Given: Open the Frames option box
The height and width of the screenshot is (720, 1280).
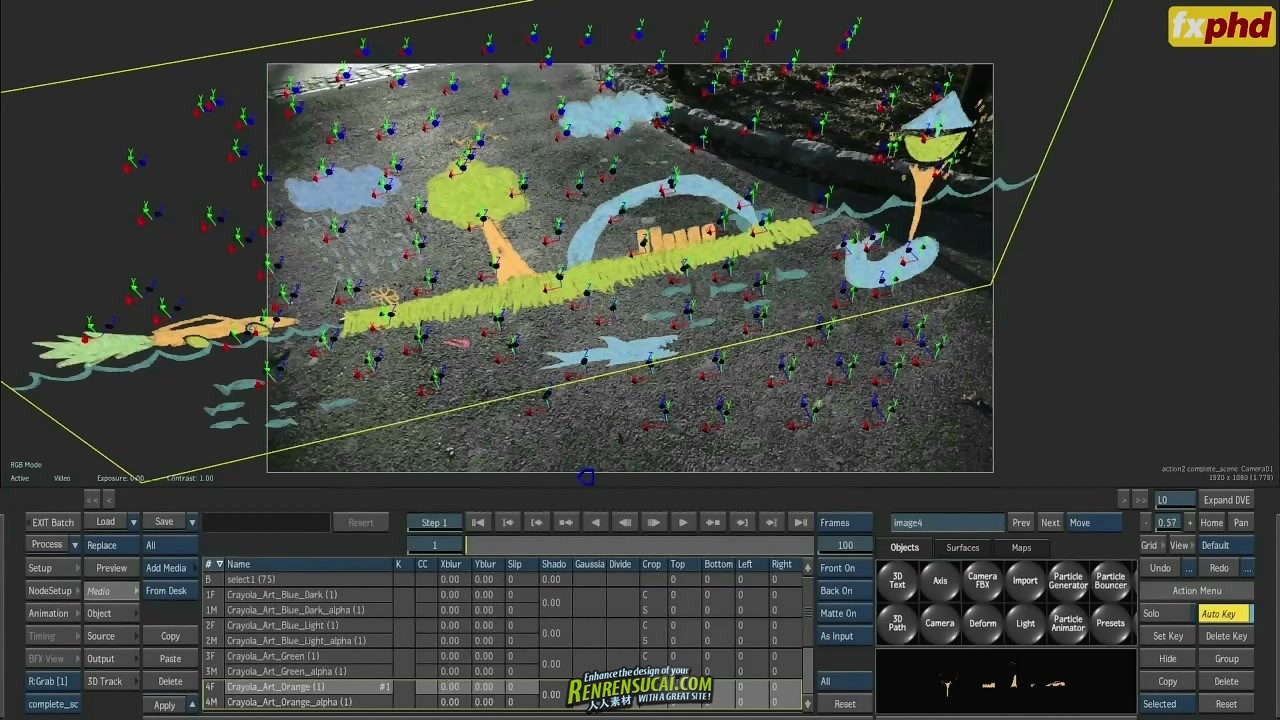Looking at the screenshot, I should 844,522.
